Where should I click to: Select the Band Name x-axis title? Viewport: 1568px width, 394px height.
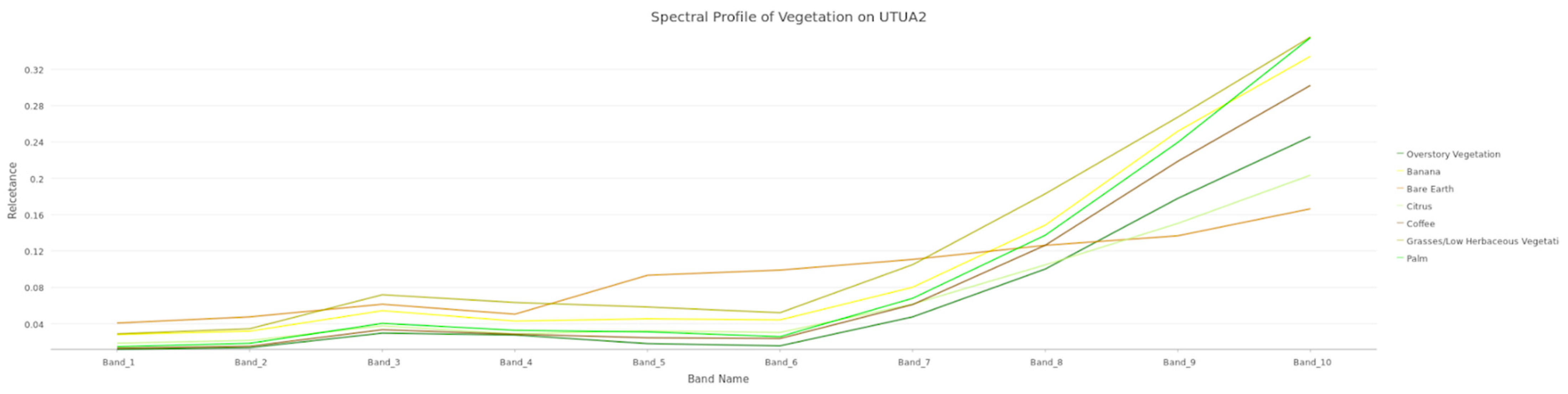point(718,379)
